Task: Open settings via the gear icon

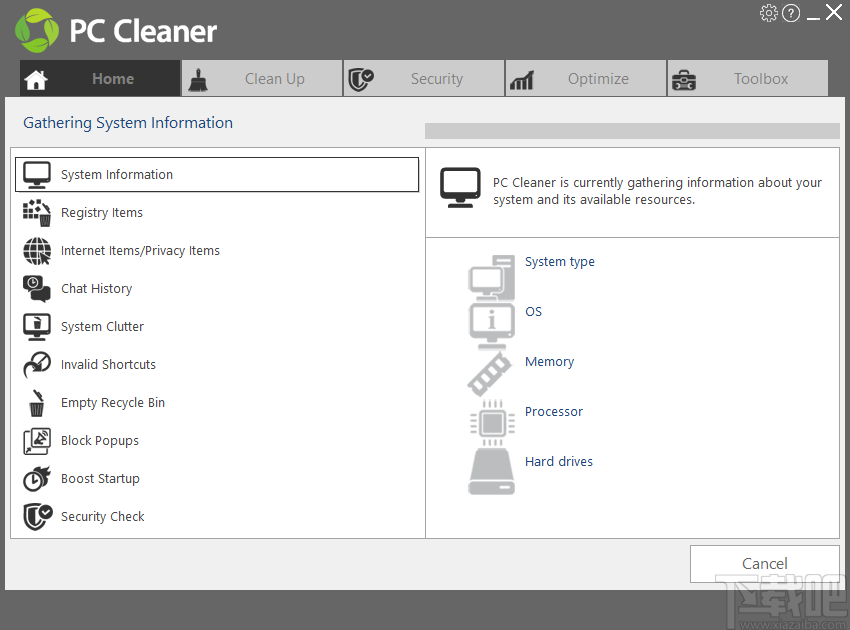Action: point(768,13)
